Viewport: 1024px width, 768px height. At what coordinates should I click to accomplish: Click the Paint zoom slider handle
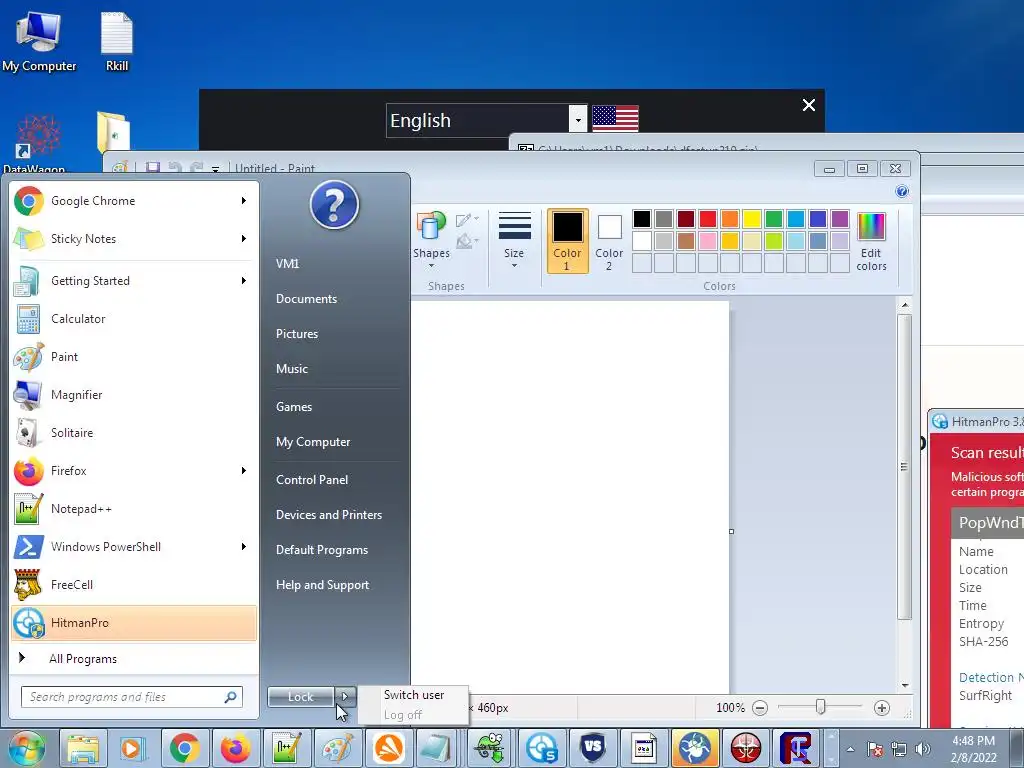[x=821, y=707]
